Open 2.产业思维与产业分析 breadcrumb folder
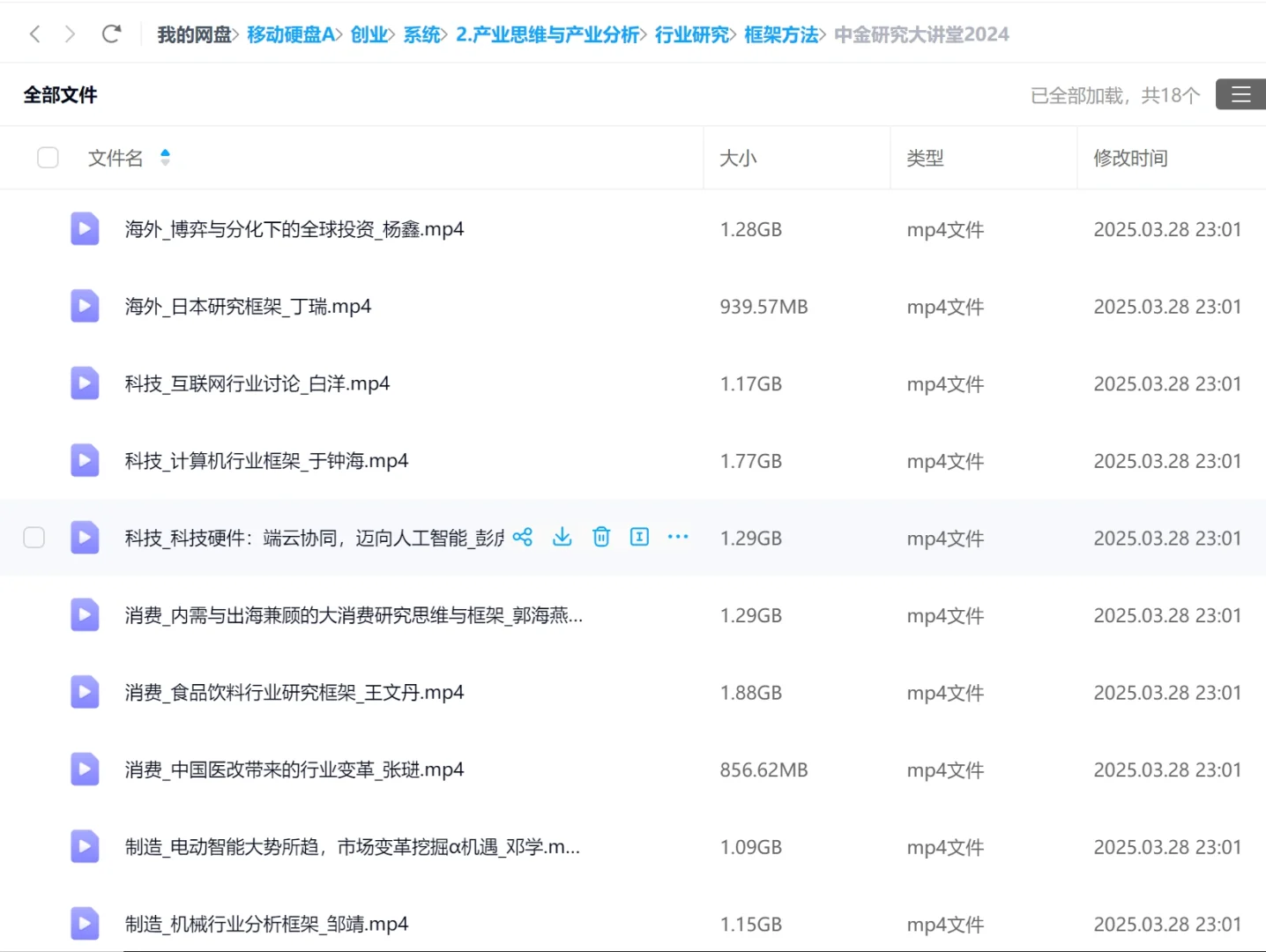Screen dimensions: 1266x952 pos(547,34)
